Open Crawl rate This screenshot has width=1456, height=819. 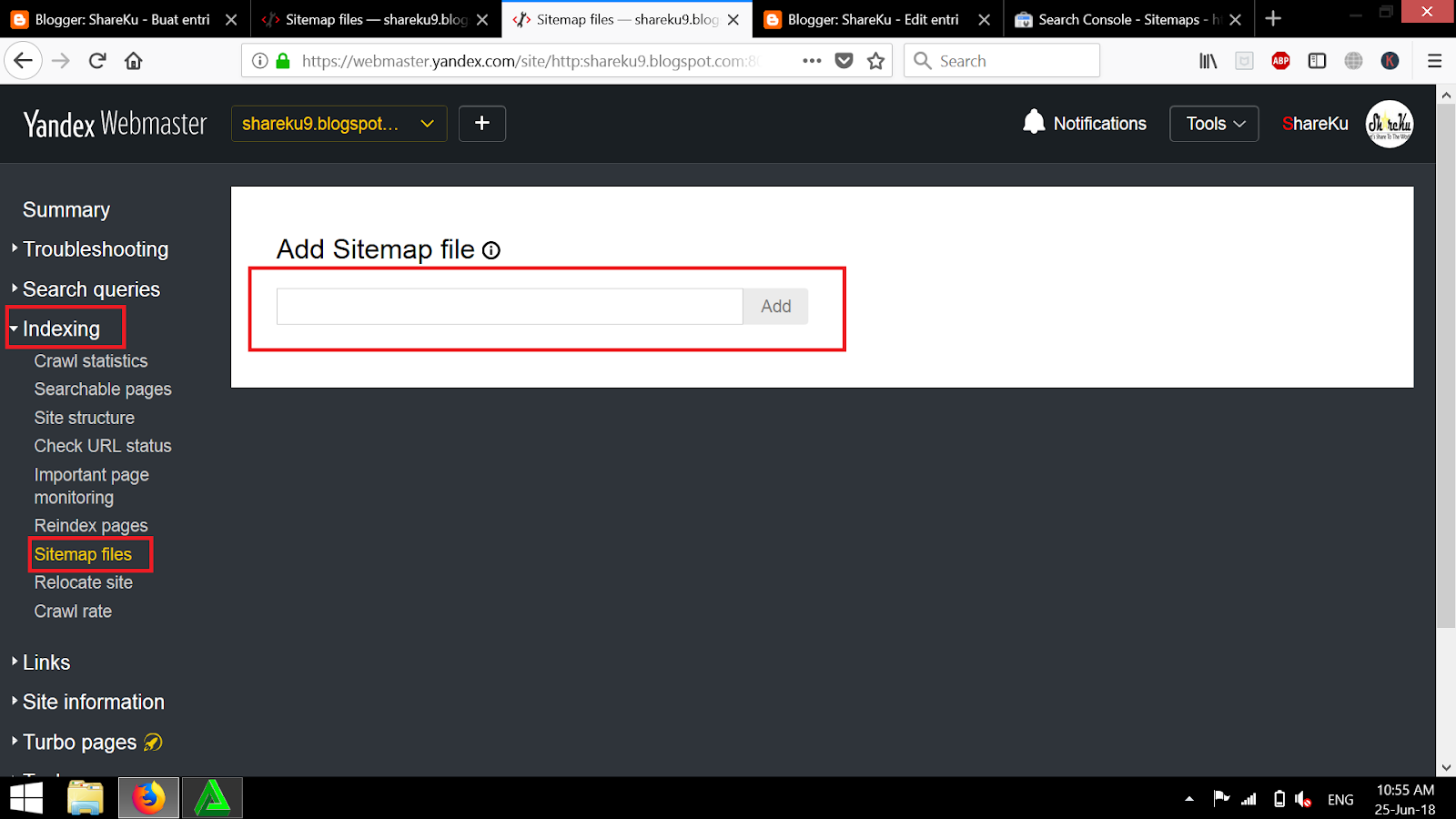73,612
